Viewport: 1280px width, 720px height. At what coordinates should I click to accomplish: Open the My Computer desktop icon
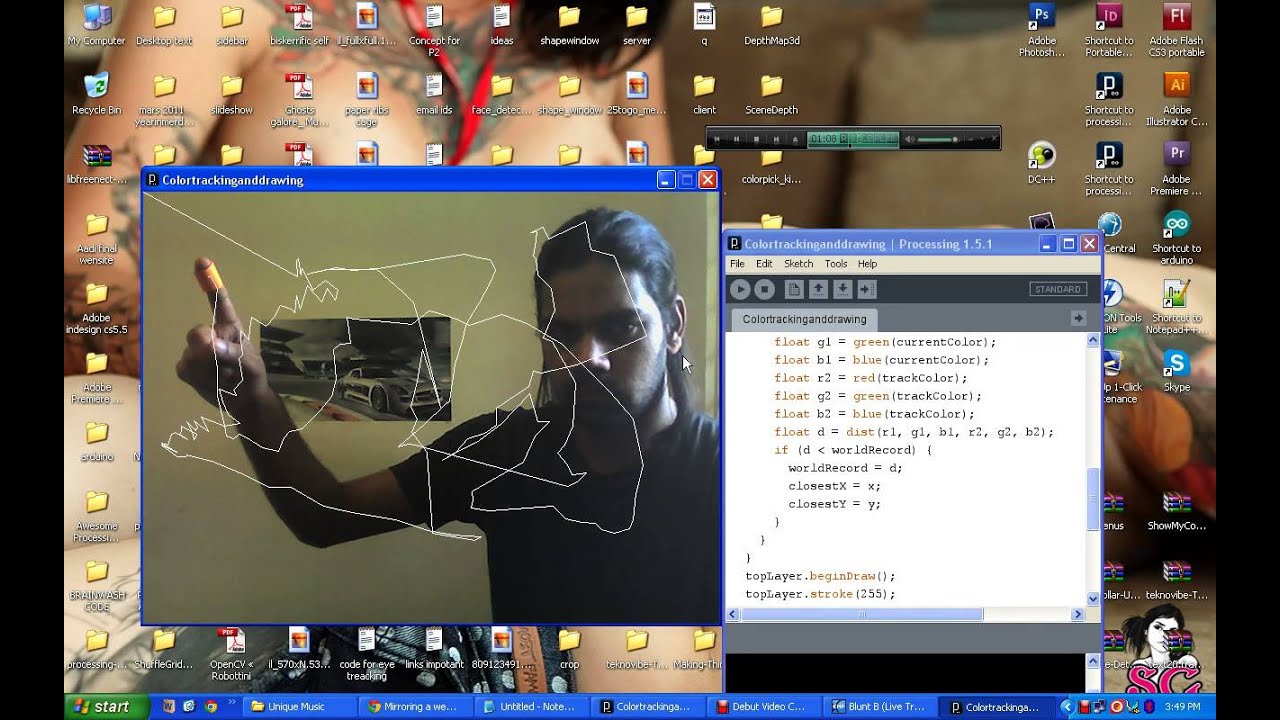[96, 26]
